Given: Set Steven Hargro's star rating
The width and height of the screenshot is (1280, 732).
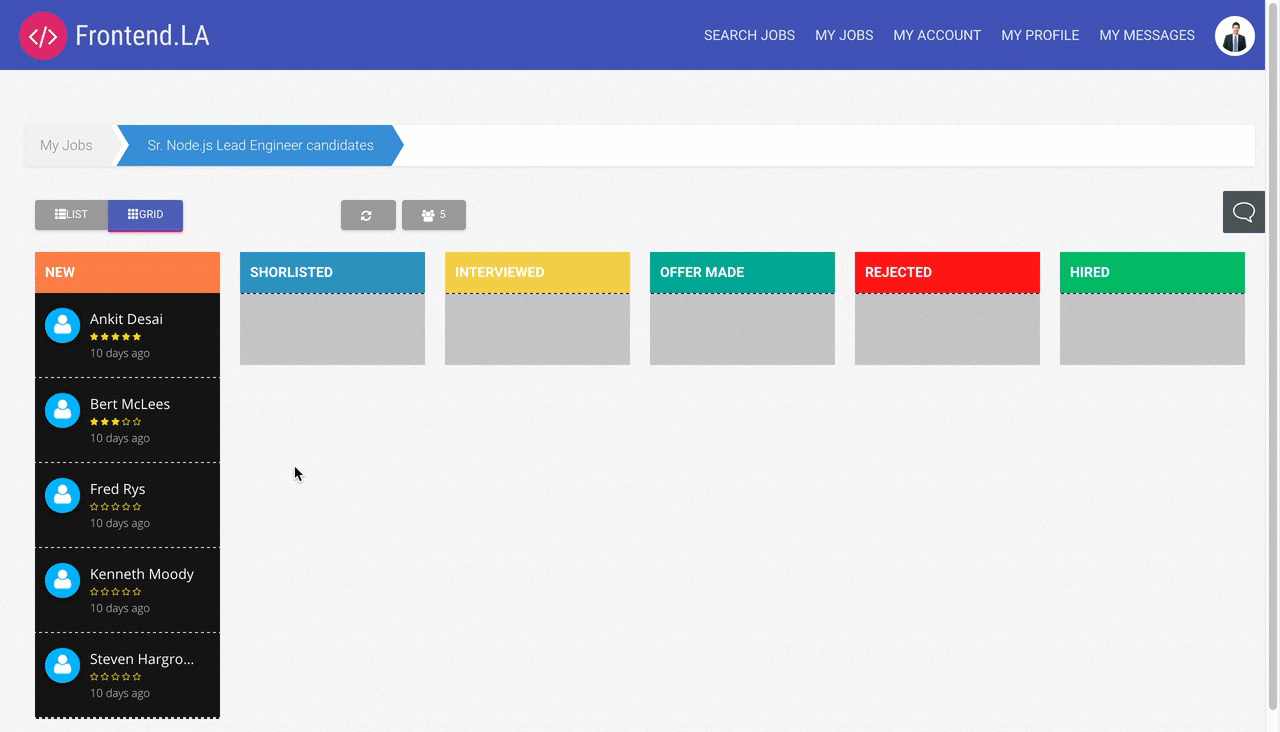Looking at the screenshot, I should click(115, 677).
